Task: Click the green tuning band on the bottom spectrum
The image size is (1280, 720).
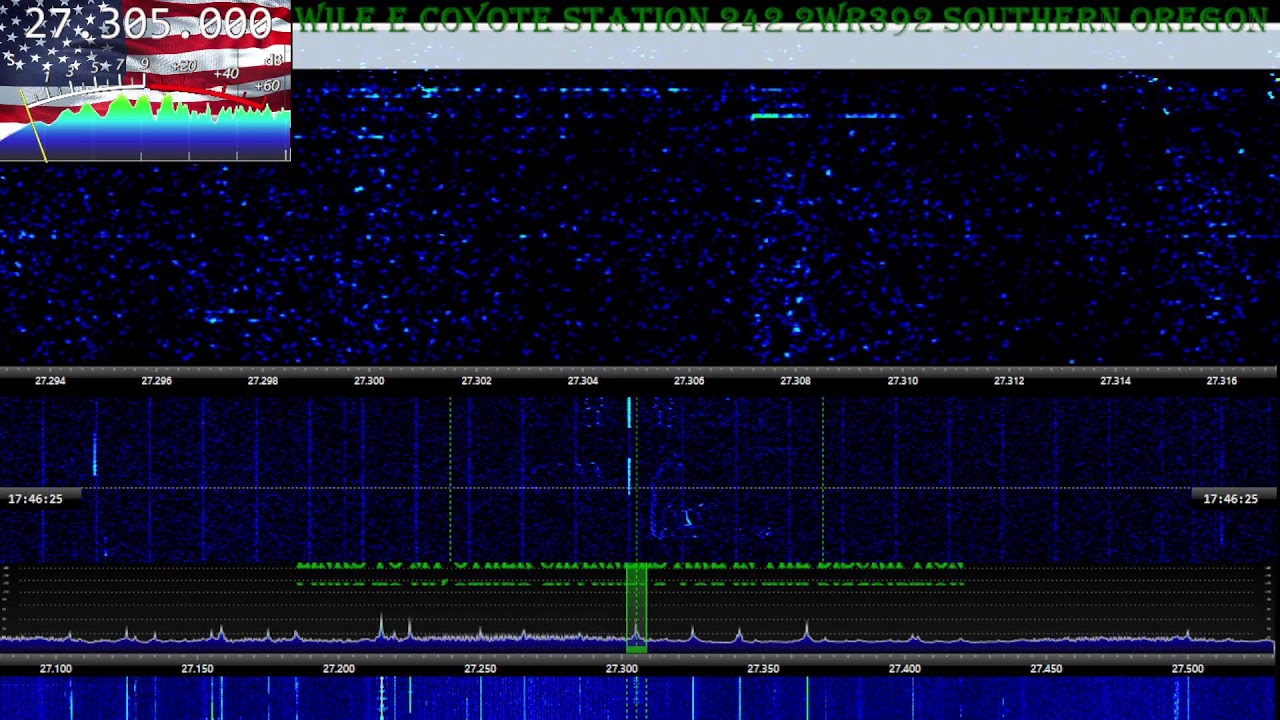Action: 636,608
